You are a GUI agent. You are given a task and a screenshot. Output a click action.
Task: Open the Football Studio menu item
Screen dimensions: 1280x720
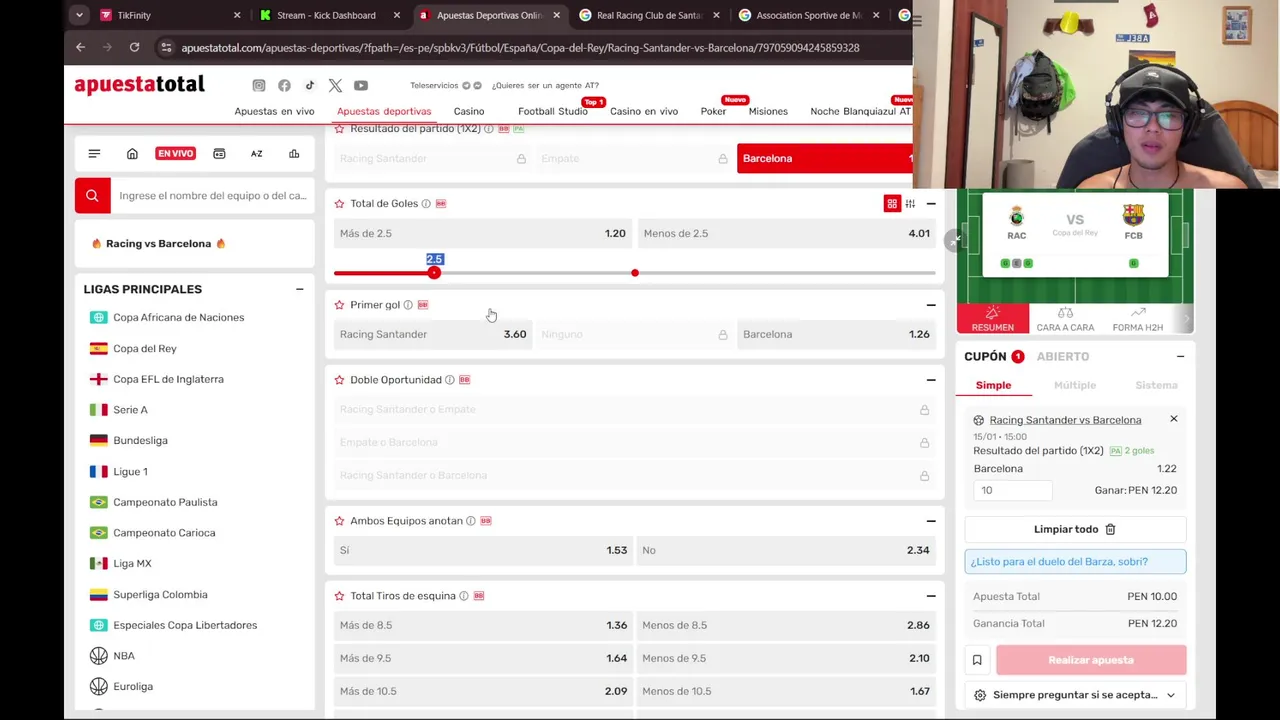pyautogui.click(x=553, y=111)
